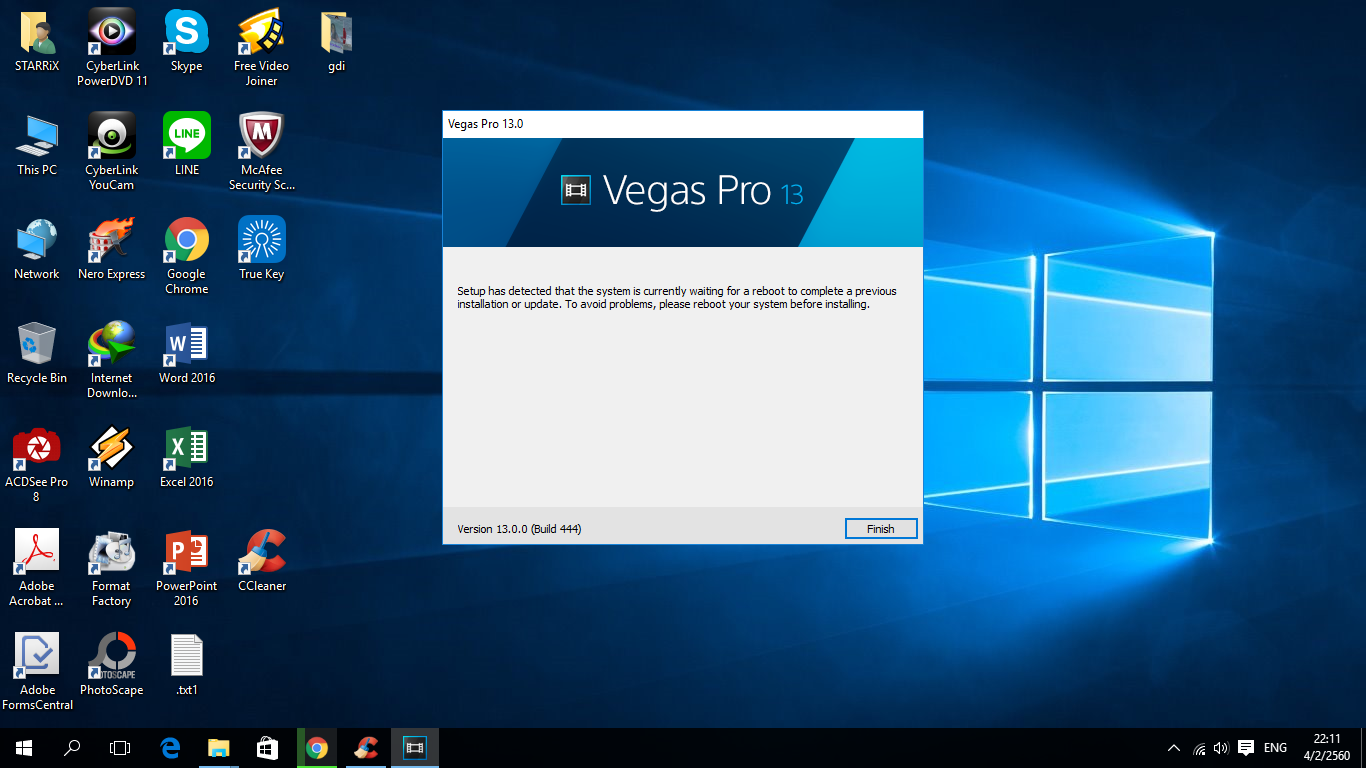Switch to CCleaner in the taskbar

366,747
